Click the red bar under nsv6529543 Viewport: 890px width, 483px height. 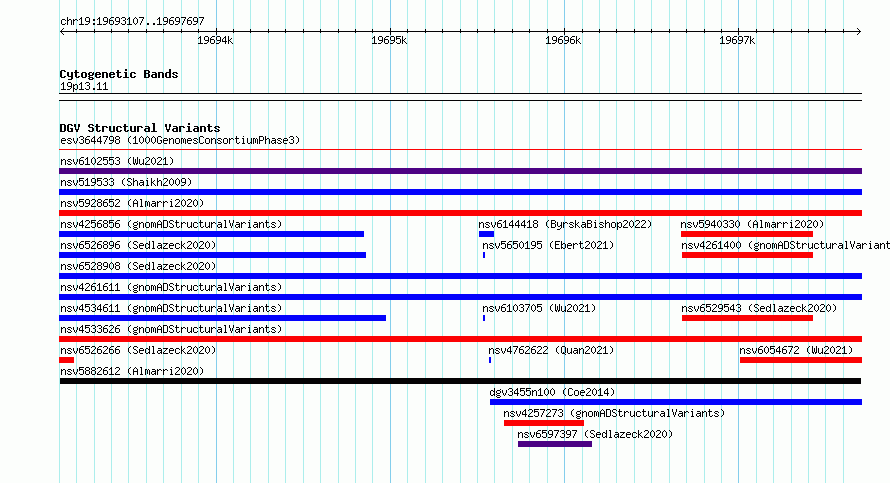tap(748, 318)
